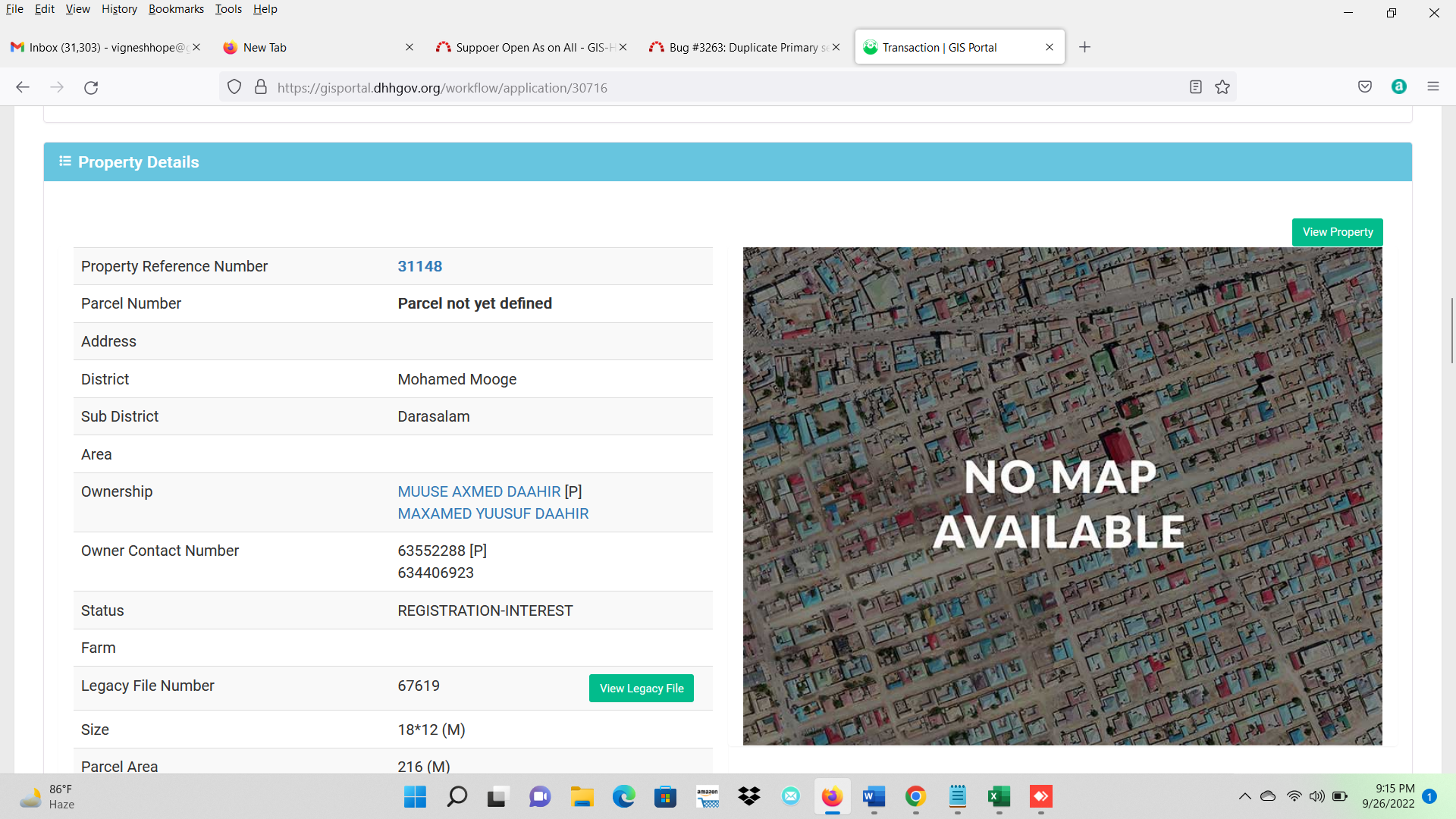Open a new browser tab
Image resolution: width=1456 pixels, height=819 pixels.
click(1085, 47)
